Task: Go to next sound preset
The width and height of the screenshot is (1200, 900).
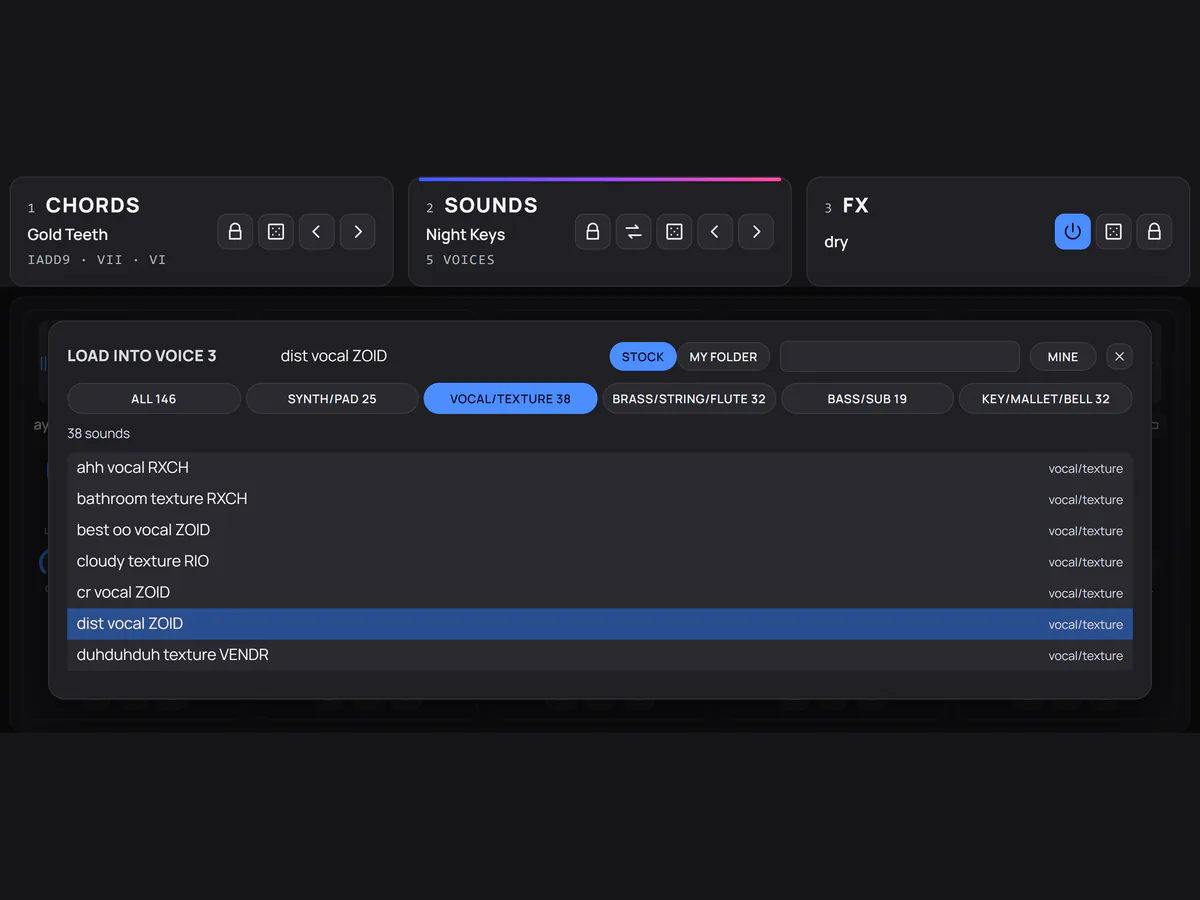Action: pyautogui.click(x=756, y=232)
